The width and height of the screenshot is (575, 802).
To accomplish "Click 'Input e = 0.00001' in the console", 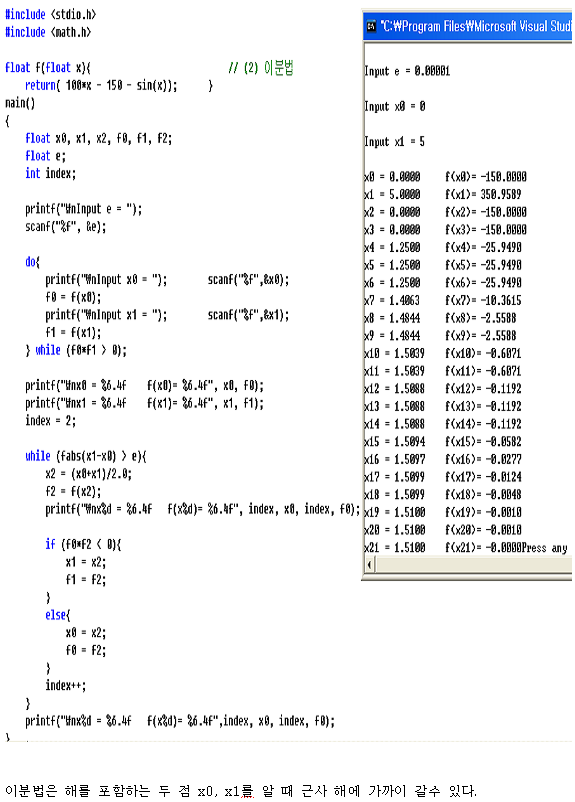I will pyautogui.click(x=407, y=71).
